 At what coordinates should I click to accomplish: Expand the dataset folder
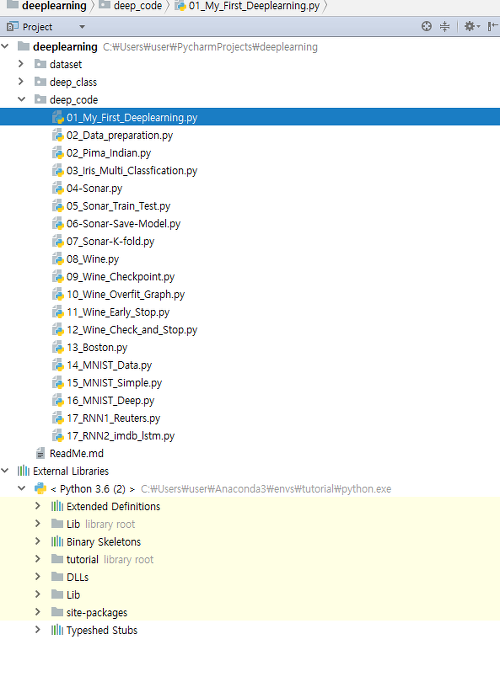pos(21,64)
